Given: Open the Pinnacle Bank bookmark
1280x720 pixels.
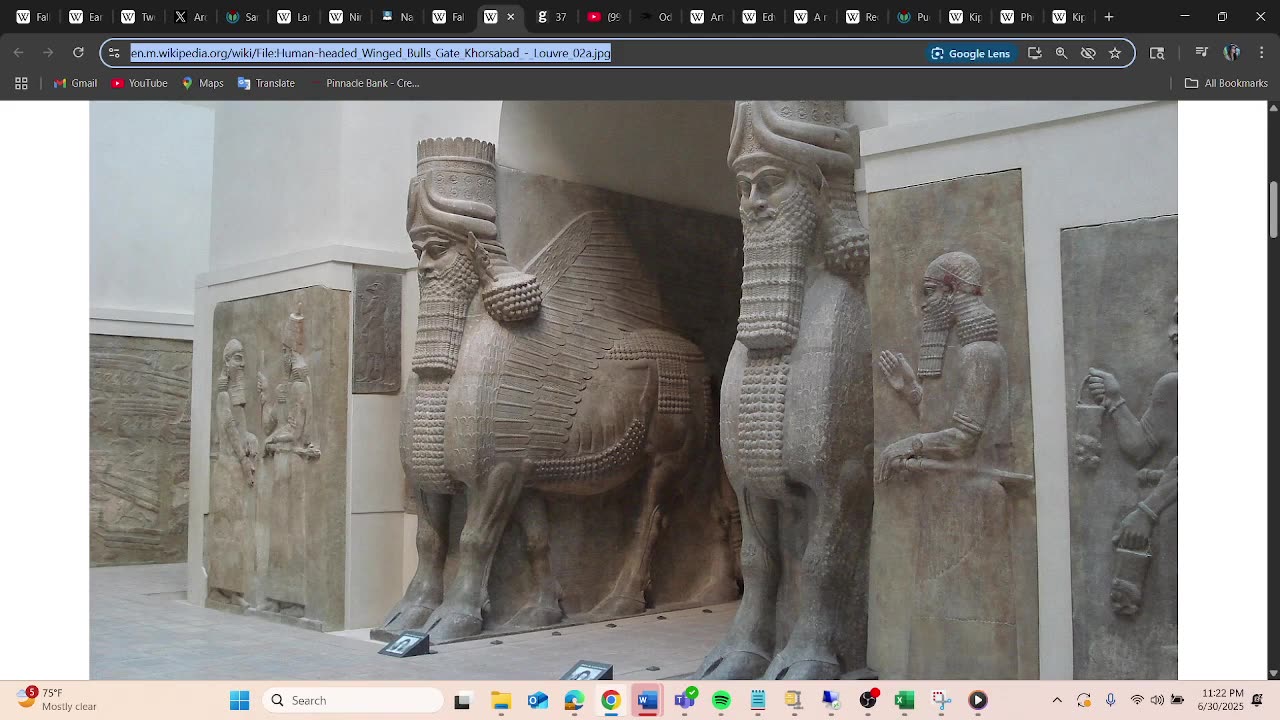Looking at the screenshot, I should 365,83.
